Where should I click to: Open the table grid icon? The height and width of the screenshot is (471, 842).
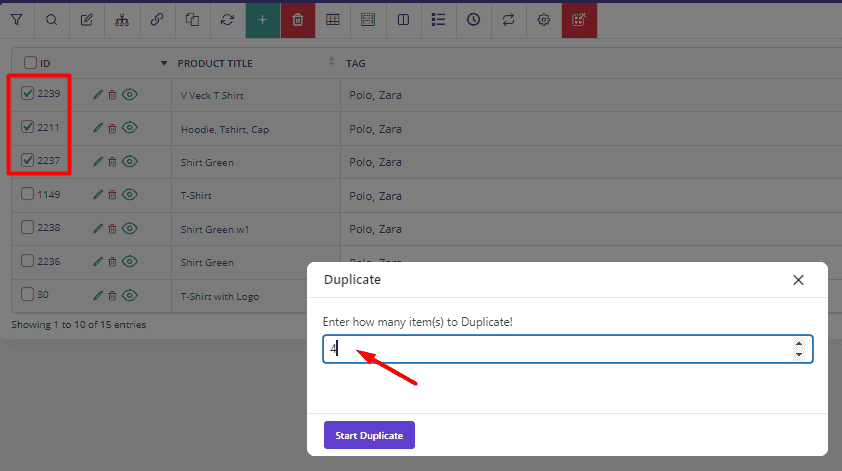point(332,20)
